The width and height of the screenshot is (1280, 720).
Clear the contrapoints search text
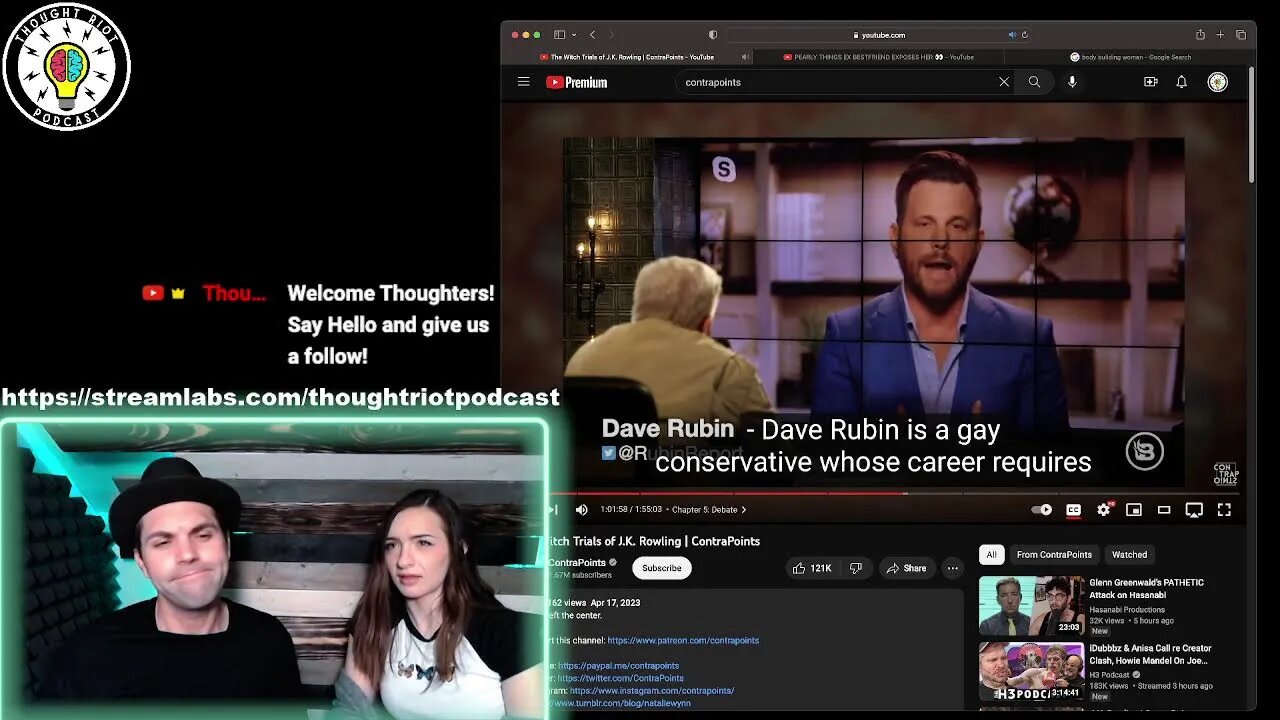pos(1004,82)
